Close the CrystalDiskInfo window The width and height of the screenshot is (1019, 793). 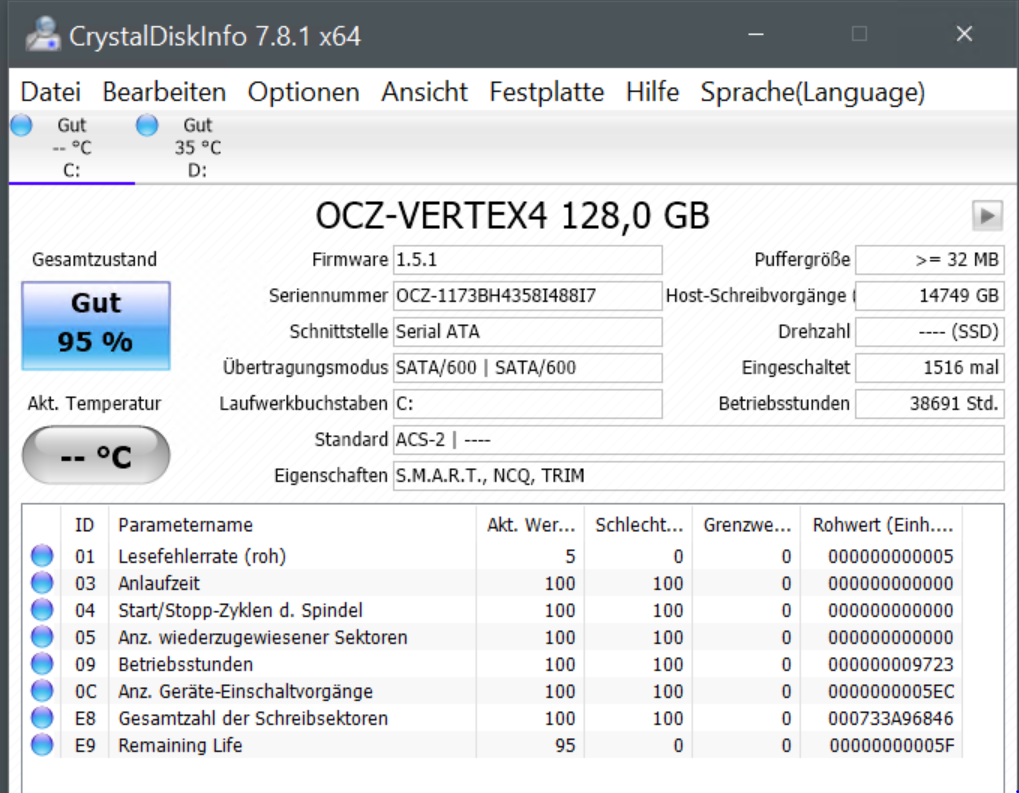964,34
